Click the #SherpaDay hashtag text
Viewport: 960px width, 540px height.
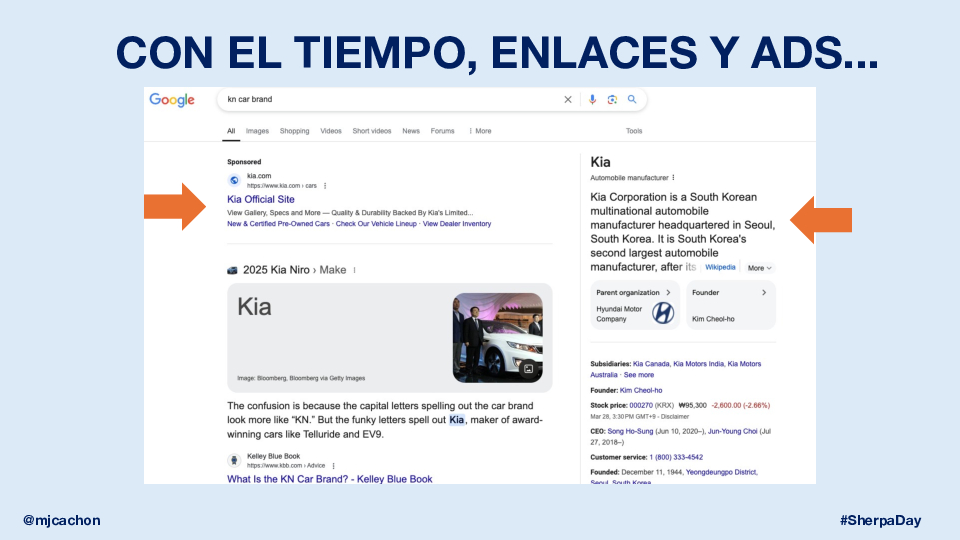coord(880,520)
